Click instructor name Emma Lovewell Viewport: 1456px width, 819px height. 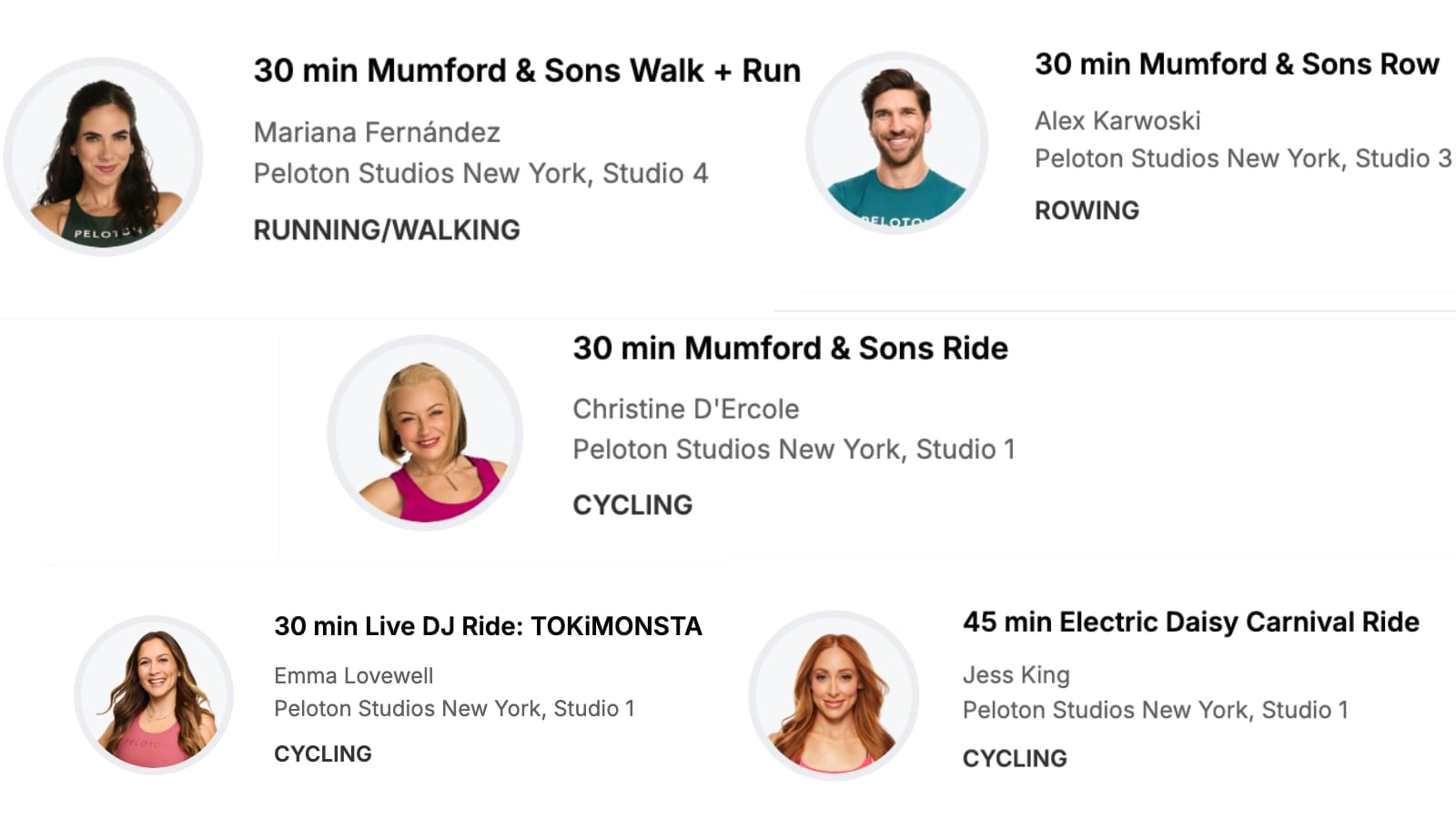click(x=353, y=676)
